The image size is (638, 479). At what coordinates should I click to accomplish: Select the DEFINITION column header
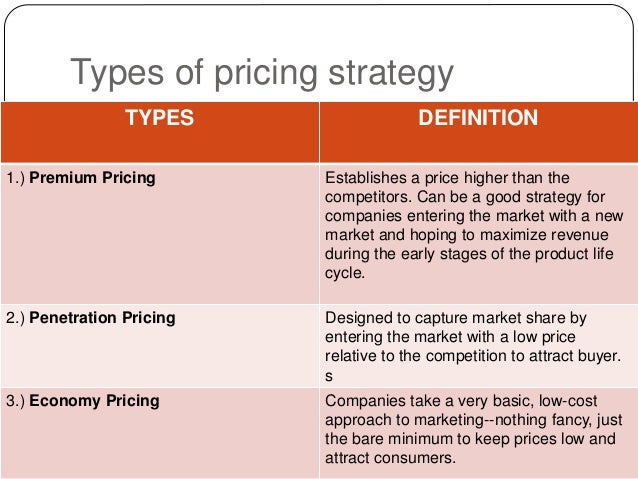pos(479,119)
